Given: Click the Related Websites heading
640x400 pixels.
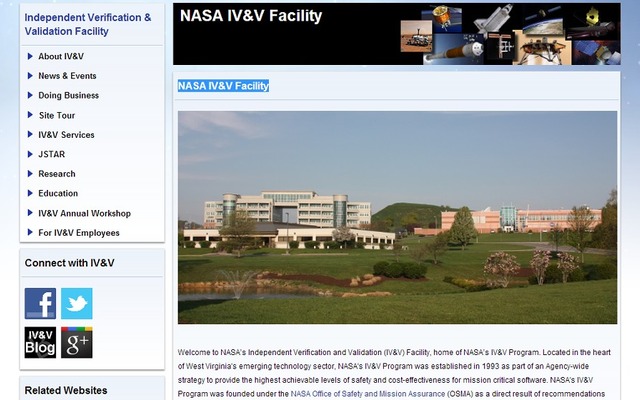Looking at the screenshot, I should pyautogui.click(x=66, y=391).
